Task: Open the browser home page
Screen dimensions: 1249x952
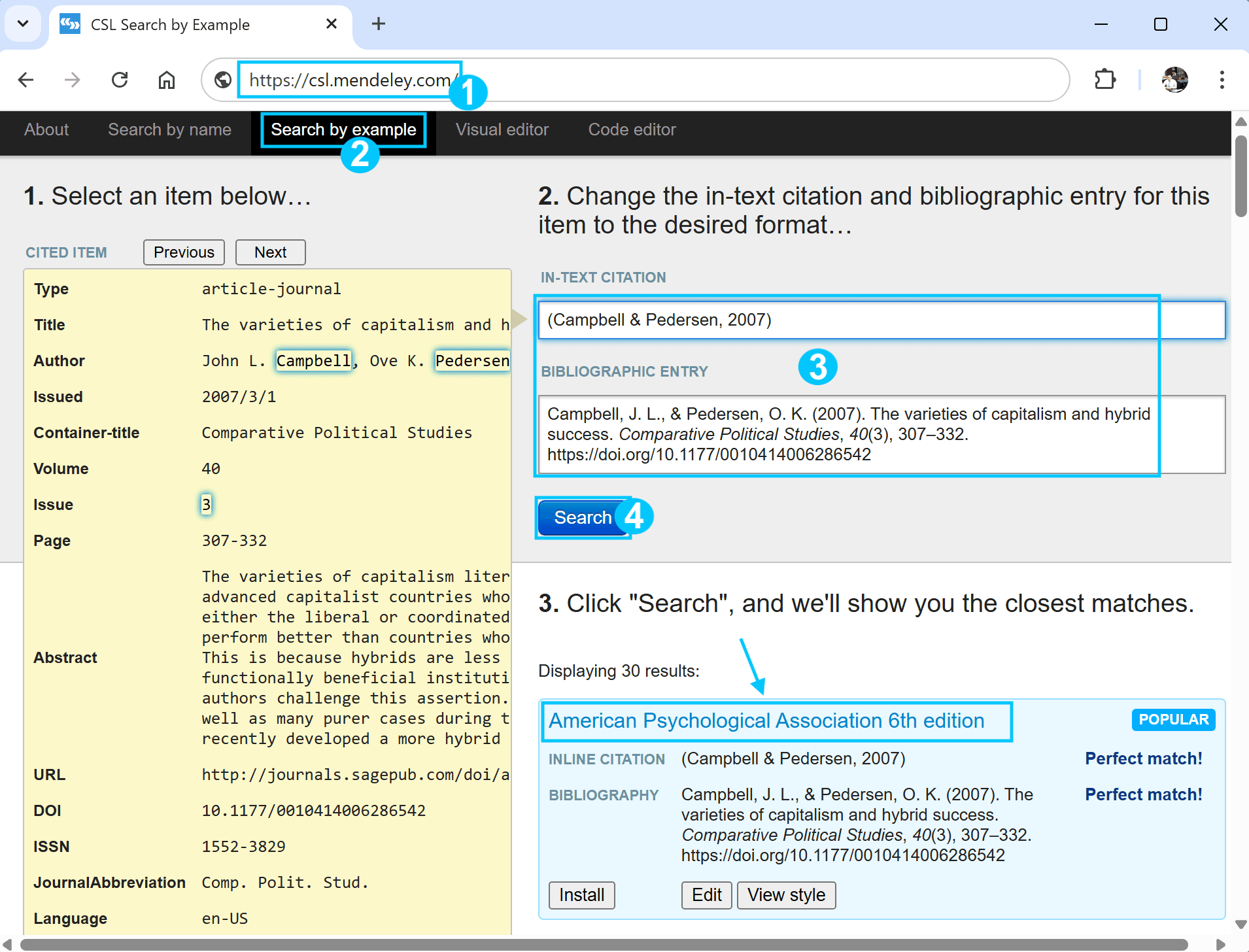Action: click(167, 80)
